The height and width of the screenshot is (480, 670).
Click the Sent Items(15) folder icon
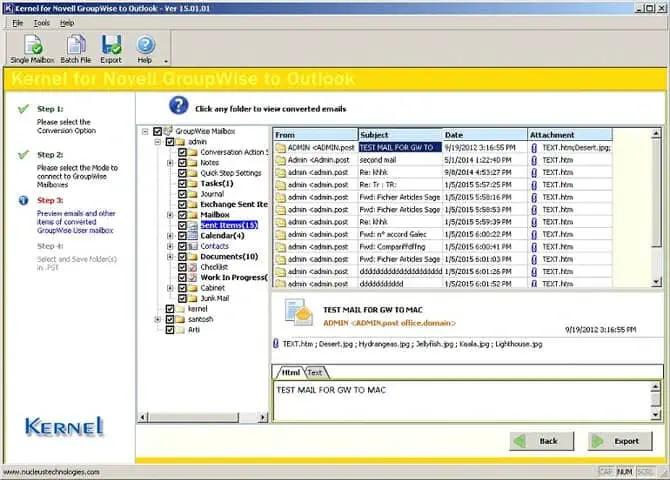pos(193,225)
